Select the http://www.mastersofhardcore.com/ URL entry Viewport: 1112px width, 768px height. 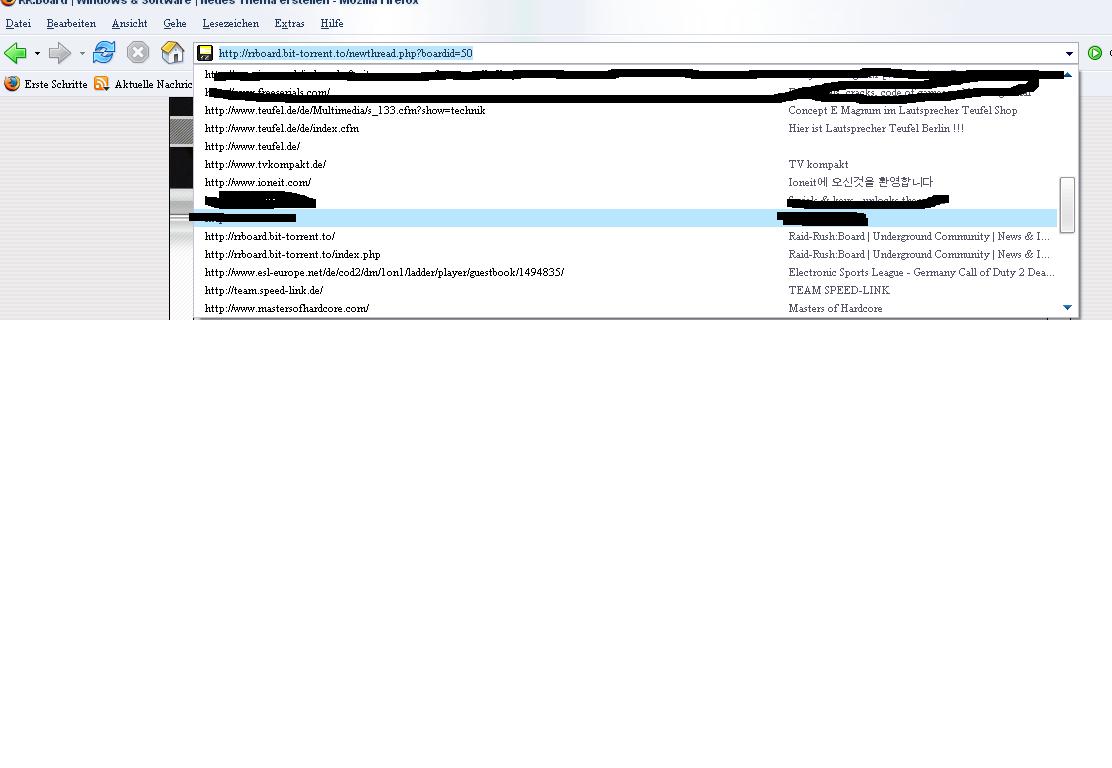[626, 308]
